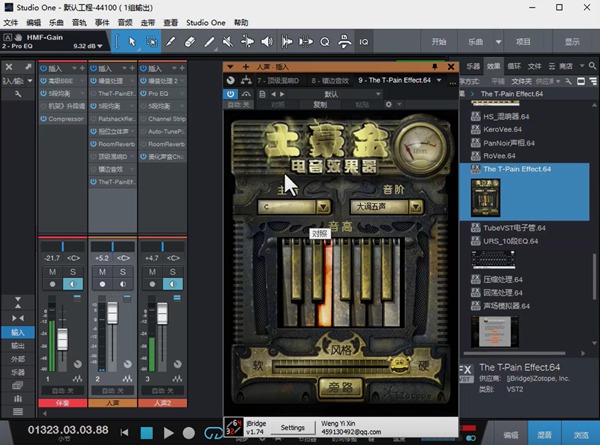Screen dimensions: 600x445
Task: Select the Listen (speaker) tool
Action: click(267, 41)
